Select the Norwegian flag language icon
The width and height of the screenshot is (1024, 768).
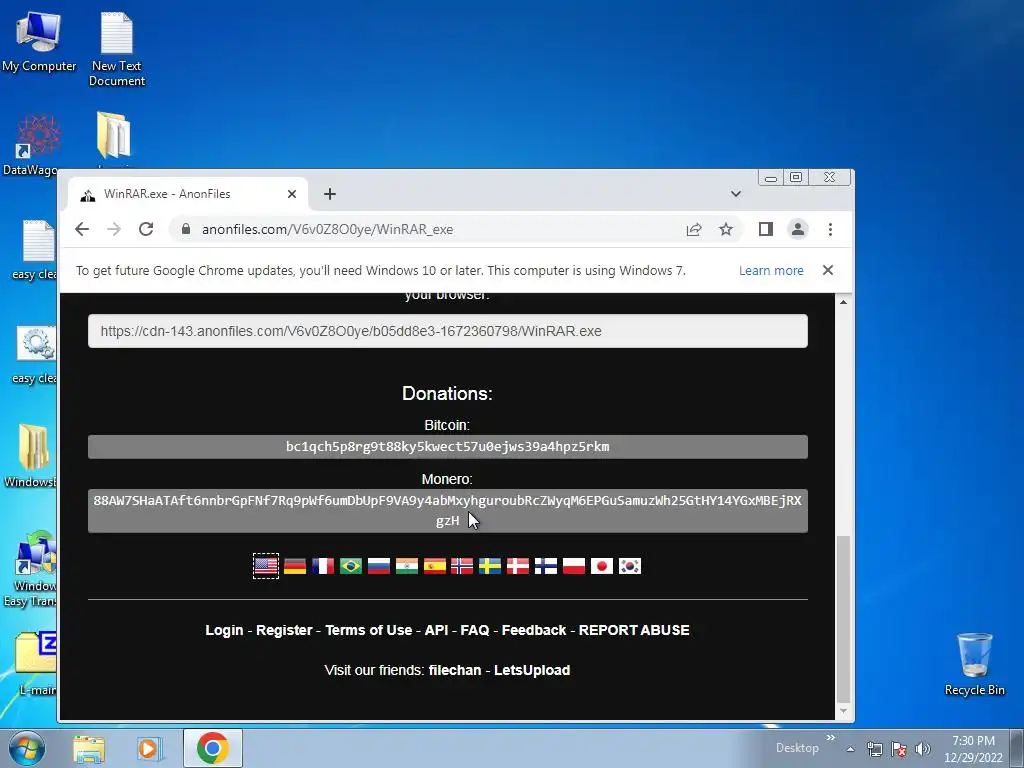point(462,566)
